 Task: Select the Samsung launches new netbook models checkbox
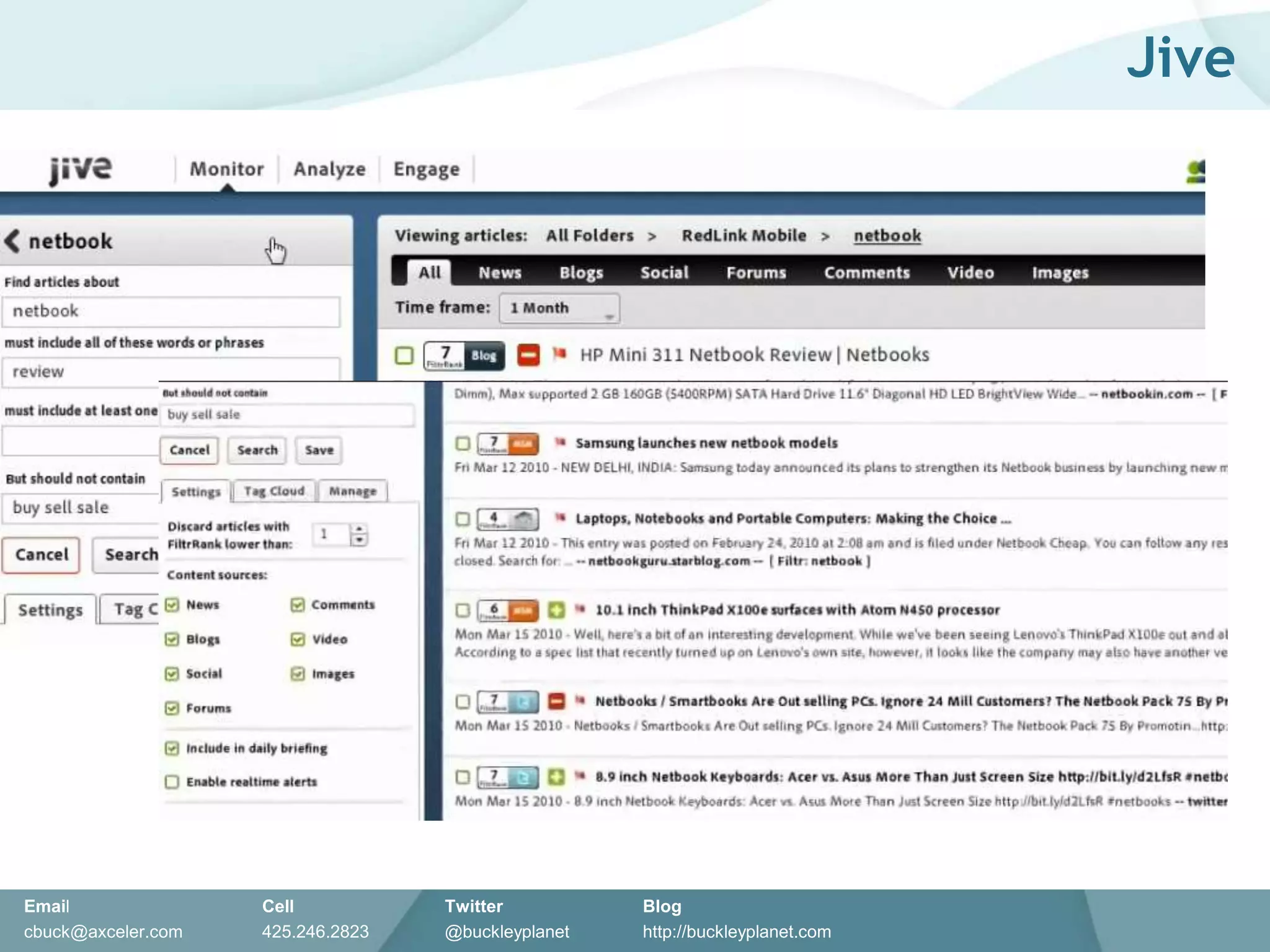point(463,444)
